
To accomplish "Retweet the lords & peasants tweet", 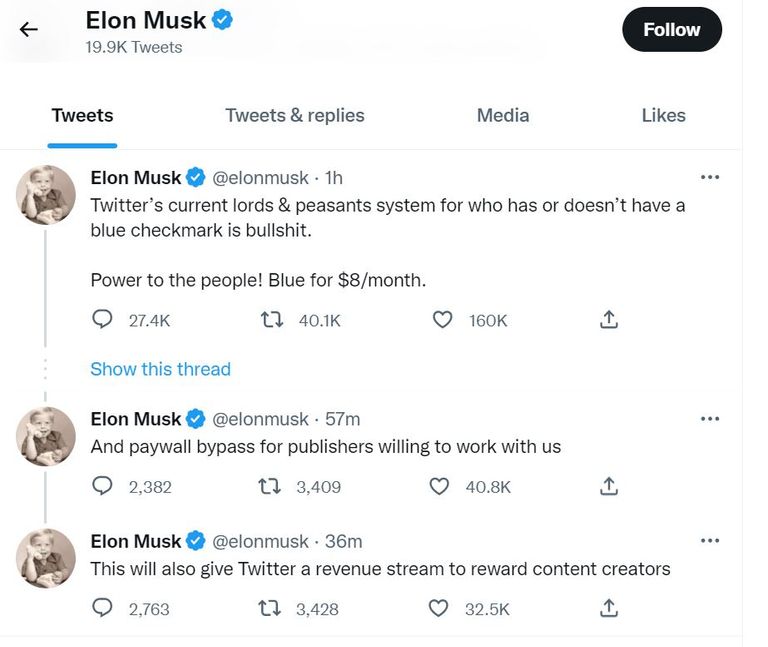I will coord(270,320).
